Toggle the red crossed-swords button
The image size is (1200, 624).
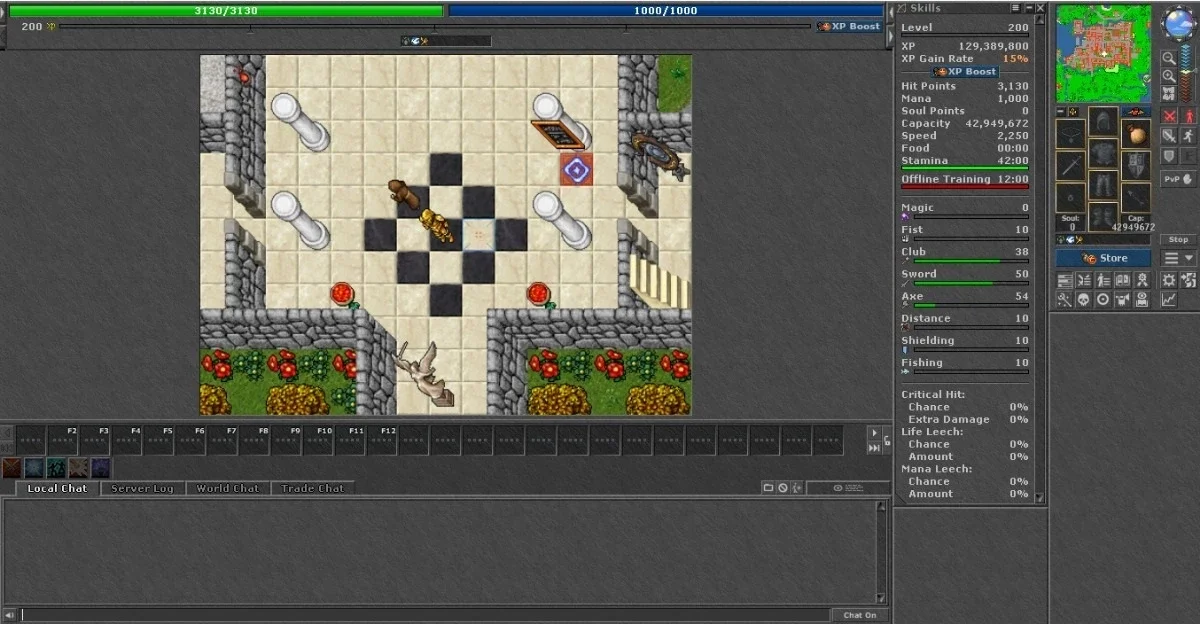click(1169, 116)
